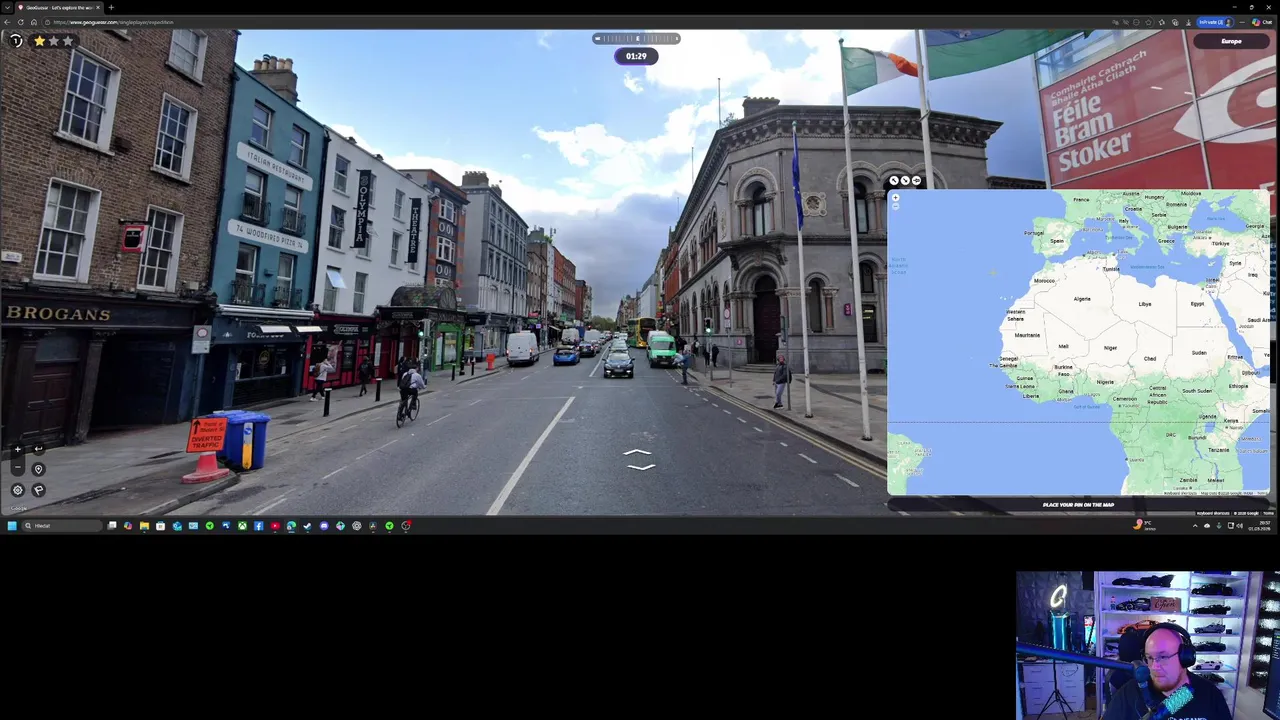The height and width of the screenshot is (720, 1280).
Task: Zoom in the street view with plus
Action: coord(18,449)
